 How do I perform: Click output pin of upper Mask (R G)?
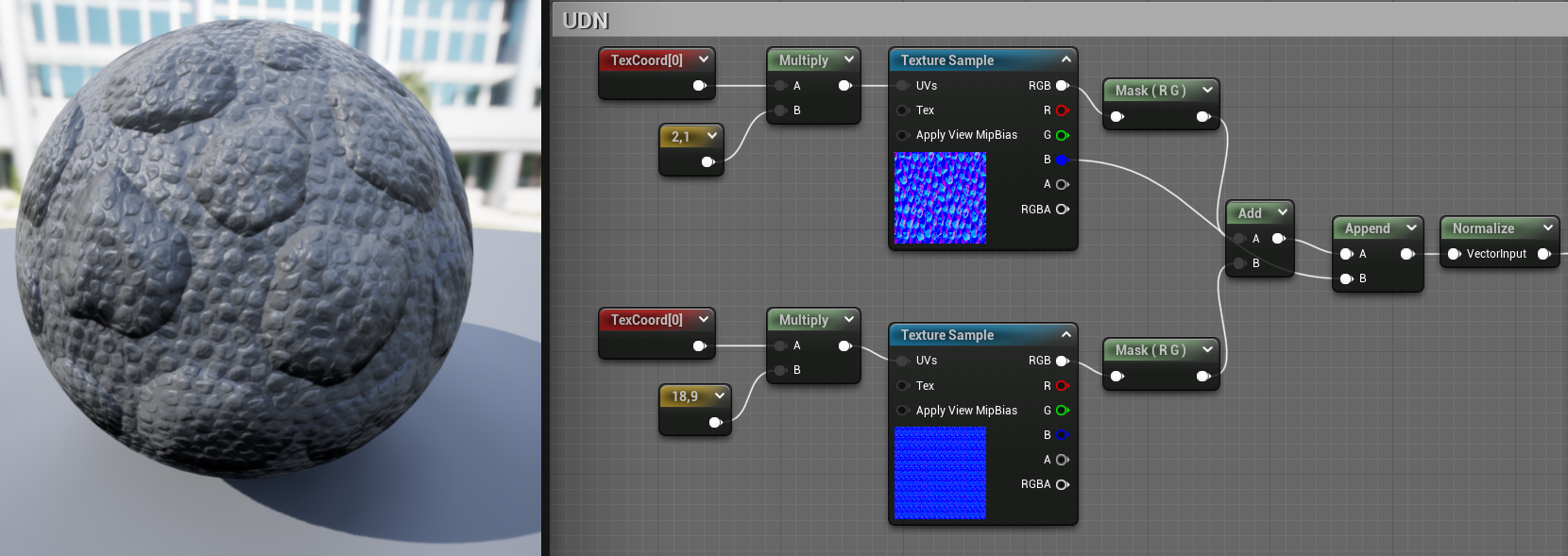[1203, 117]
